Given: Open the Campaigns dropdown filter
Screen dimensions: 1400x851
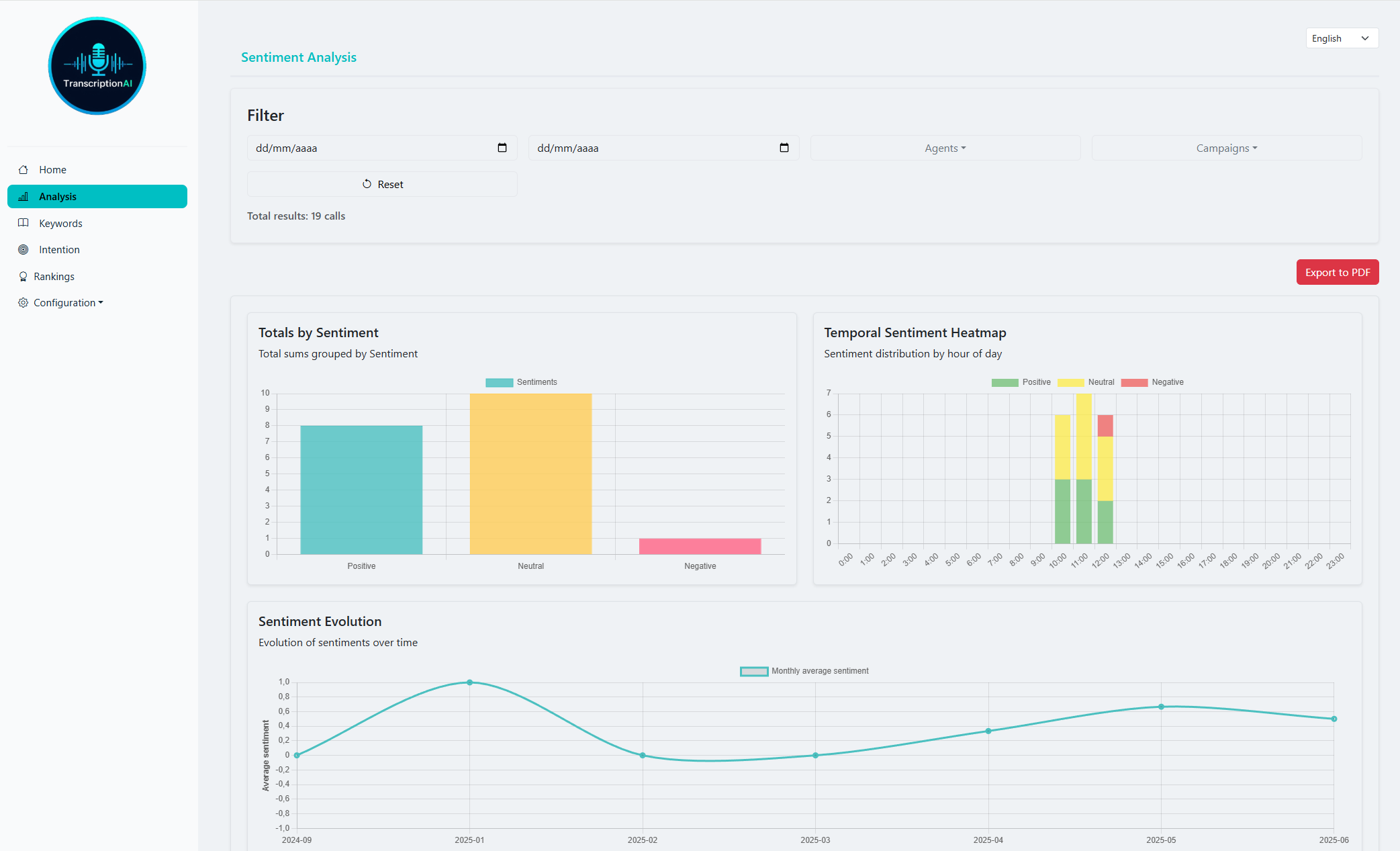Looking at the screenshot, I should click(x=1226, y=148).
